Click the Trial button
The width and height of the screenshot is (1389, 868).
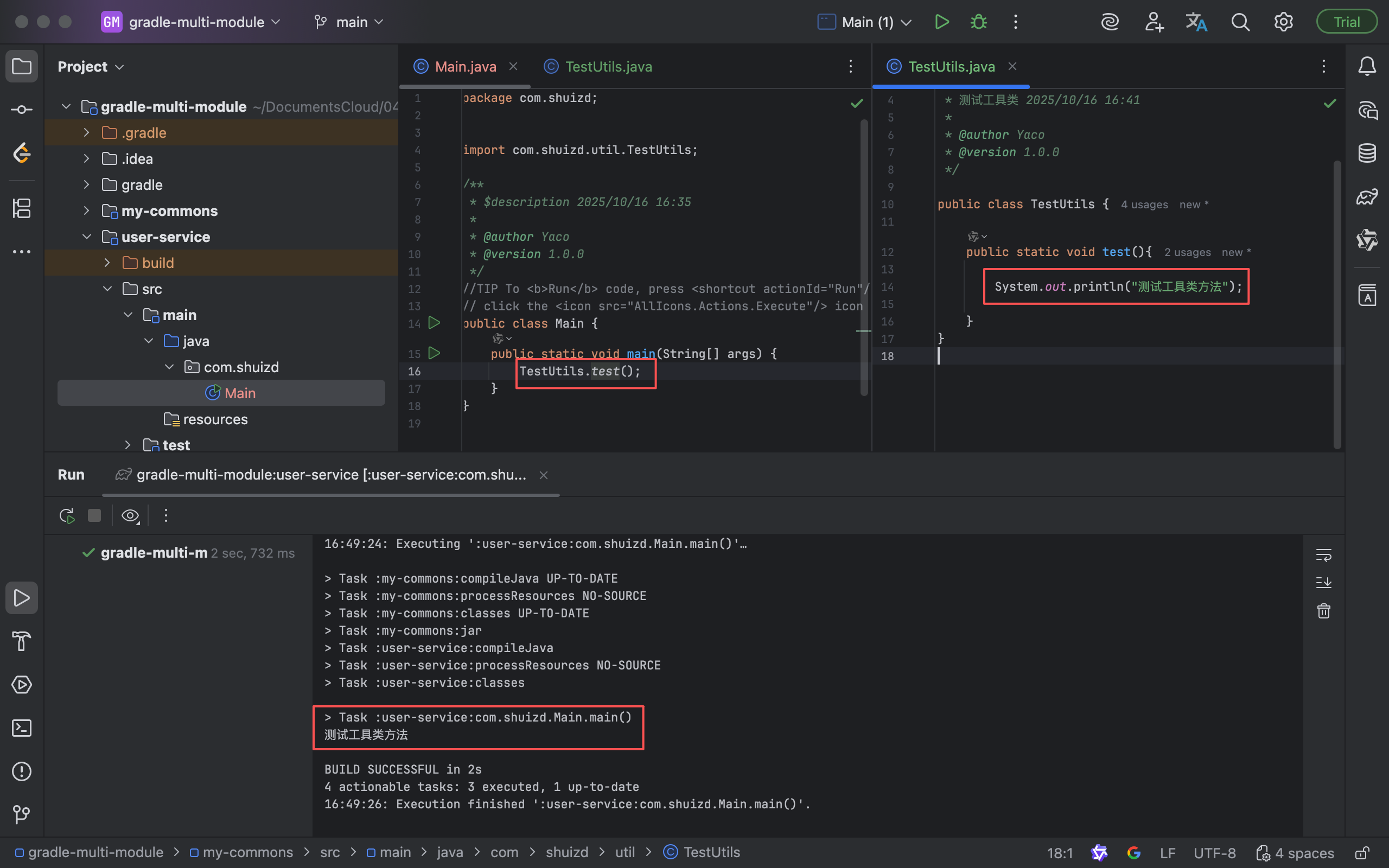point(1346,22)
